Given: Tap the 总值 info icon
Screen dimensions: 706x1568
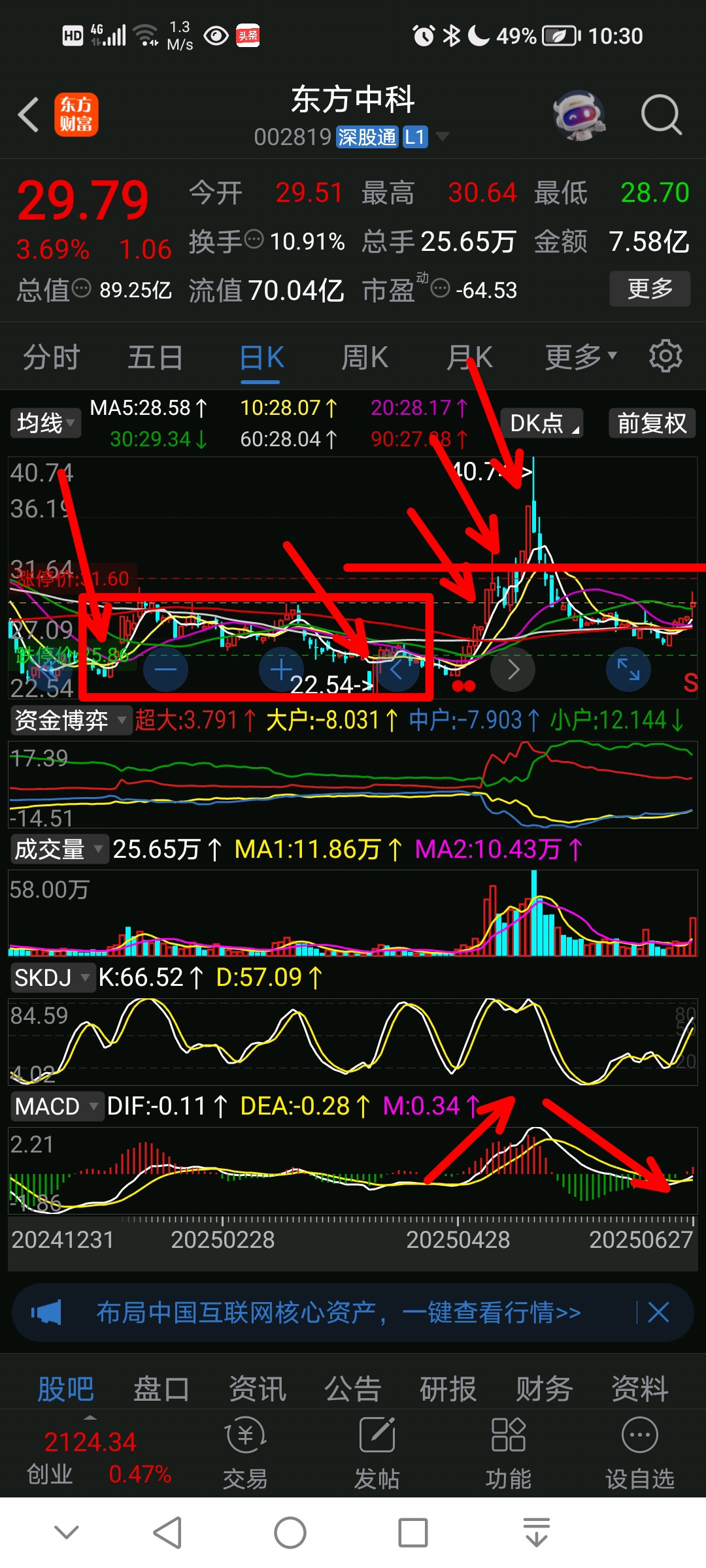Looking at the screenshot, I should [x=81, y=287].
